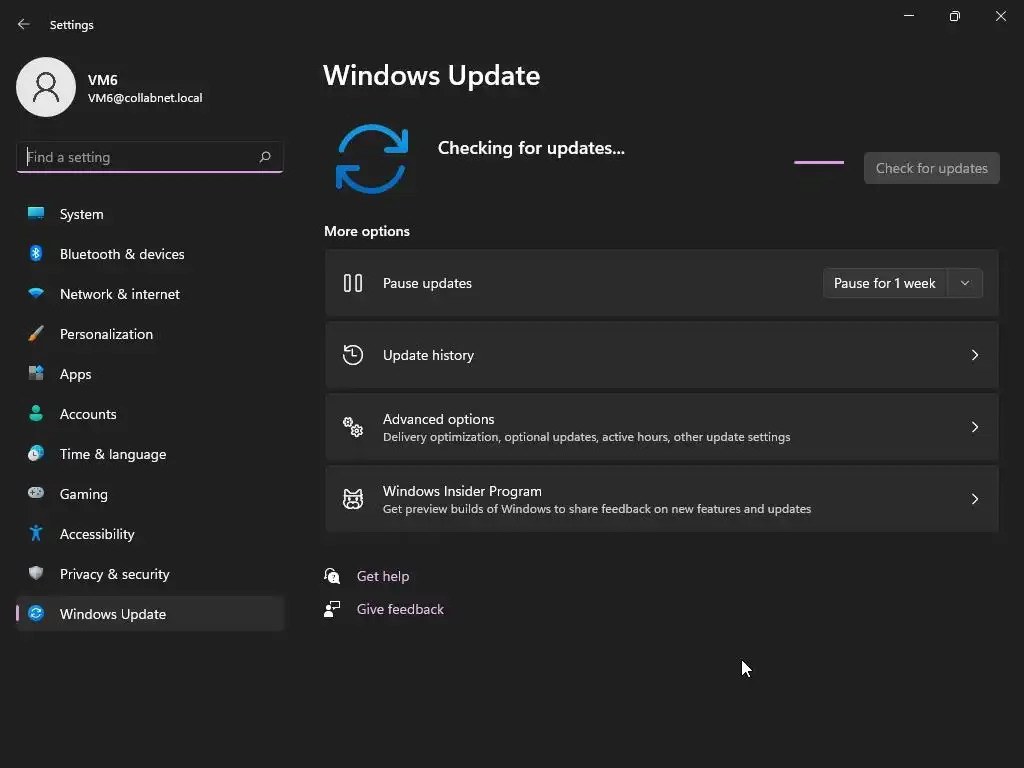Screen dimensions: 1024x768
Task: Click the VM6@collabnet.local account email
Action: (145, 98)
